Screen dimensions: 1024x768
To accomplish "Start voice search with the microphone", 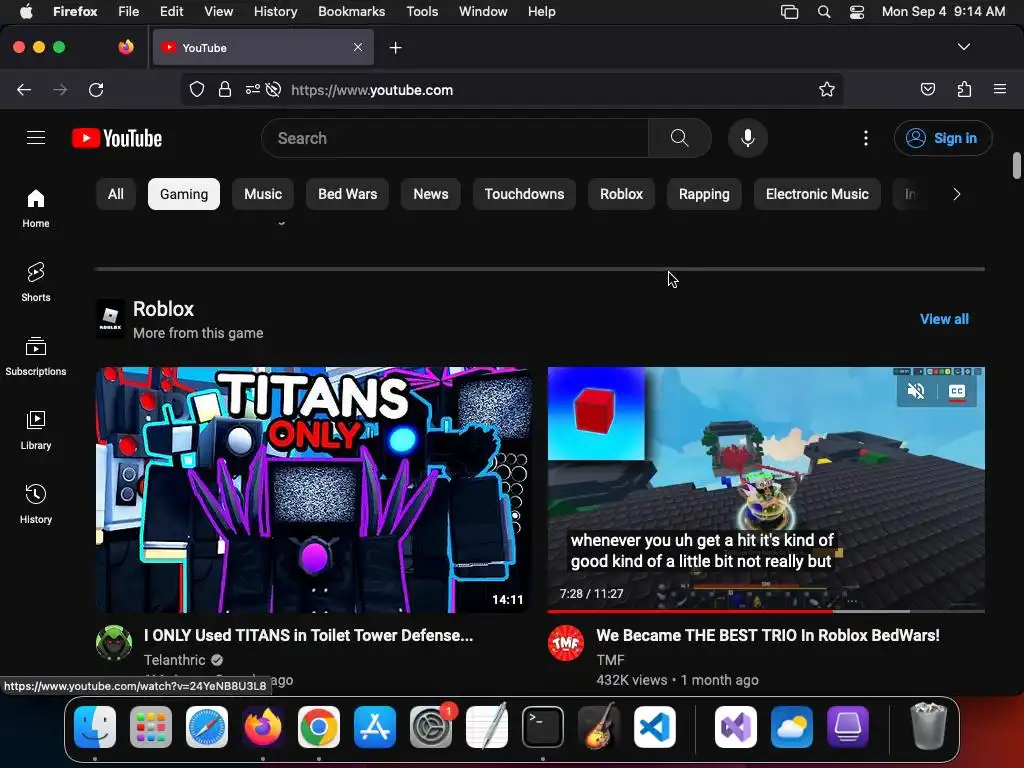I will tap(748, 138).
